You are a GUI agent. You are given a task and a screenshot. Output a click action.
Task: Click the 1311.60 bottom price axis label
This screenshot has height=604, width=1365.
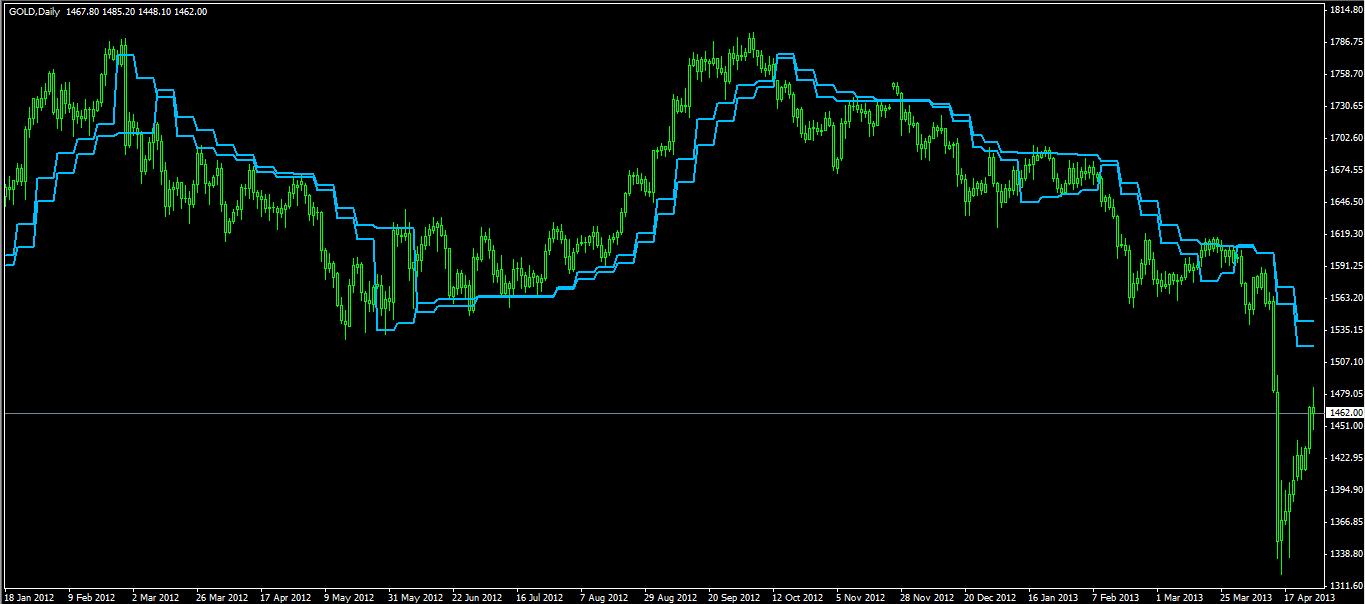pos(1343,586)
